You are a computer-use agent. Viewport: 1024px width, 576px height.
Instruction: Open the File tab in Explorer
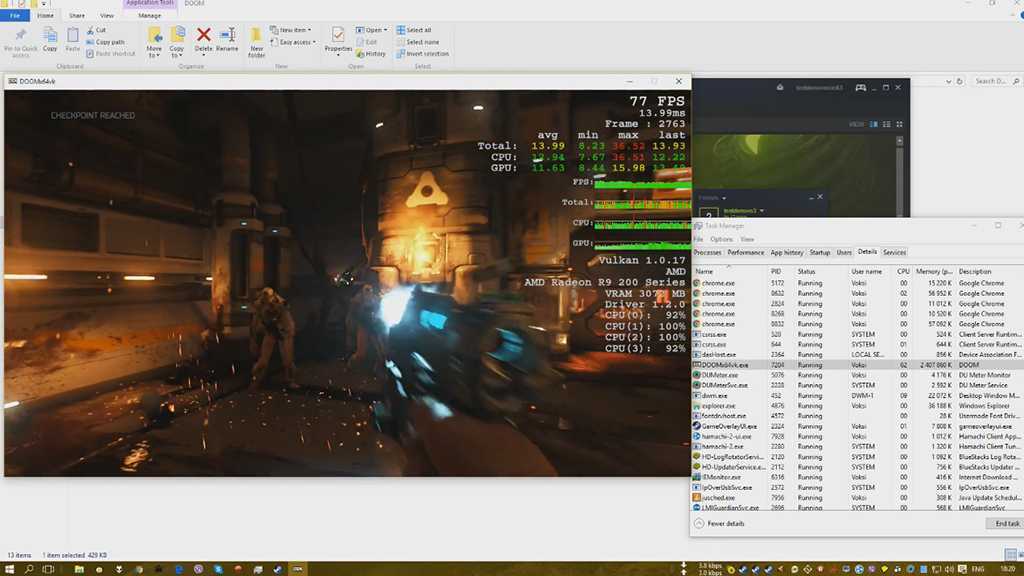(x=15, y=16)
